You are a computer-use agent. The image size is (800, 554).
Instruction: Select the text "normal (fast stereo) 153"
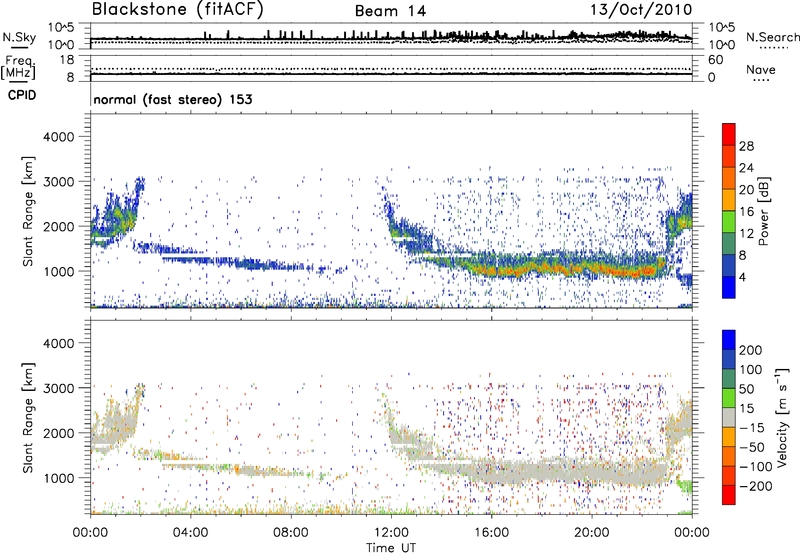[x=173, y=99]
